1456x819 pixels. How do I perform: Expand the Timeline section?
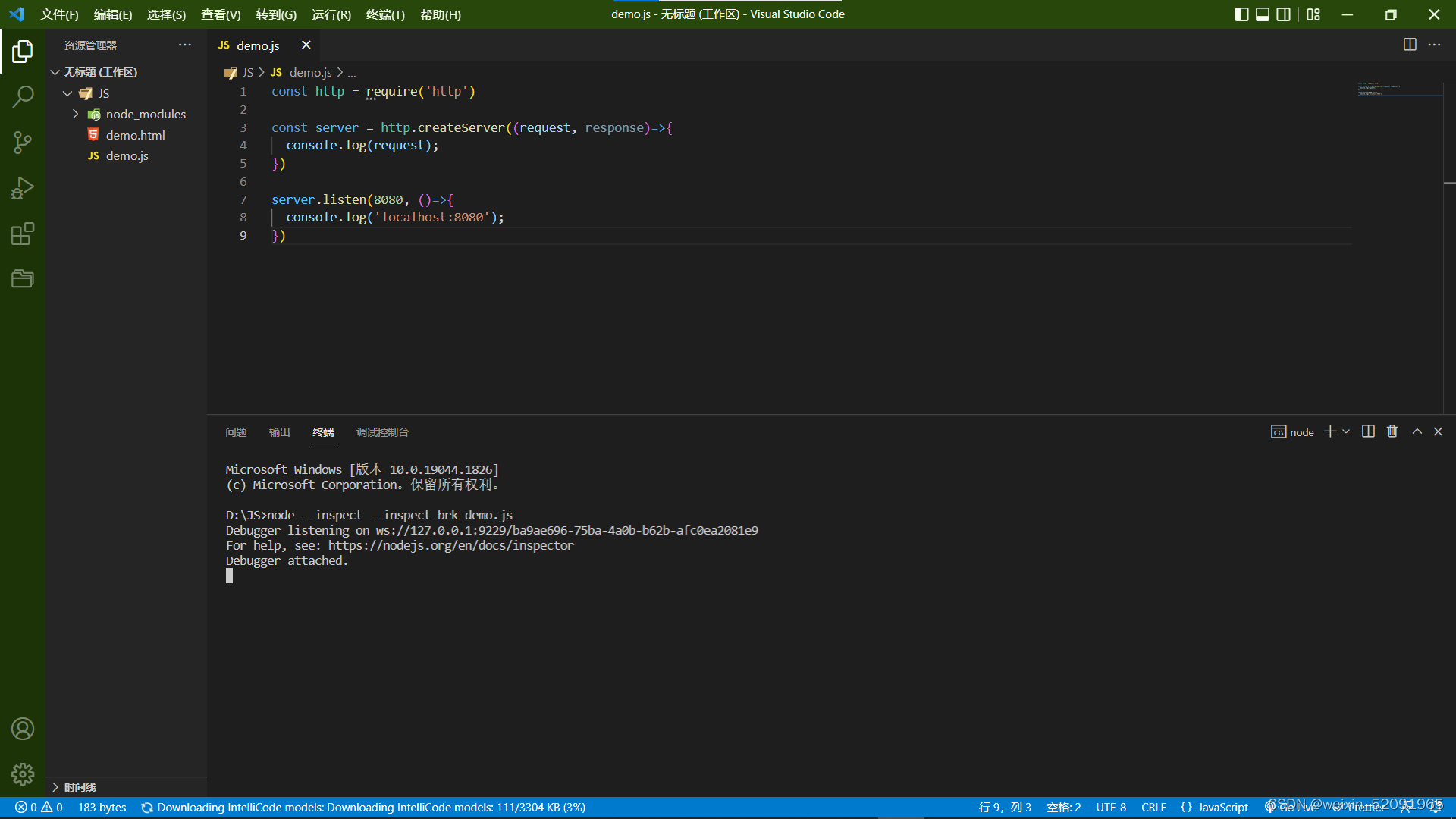tap(80, 787)
